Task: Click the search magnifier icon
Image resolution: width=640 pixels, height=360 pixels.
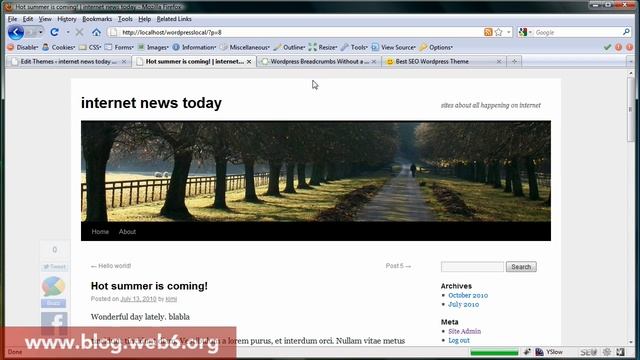Action: [x=626, y=32]
